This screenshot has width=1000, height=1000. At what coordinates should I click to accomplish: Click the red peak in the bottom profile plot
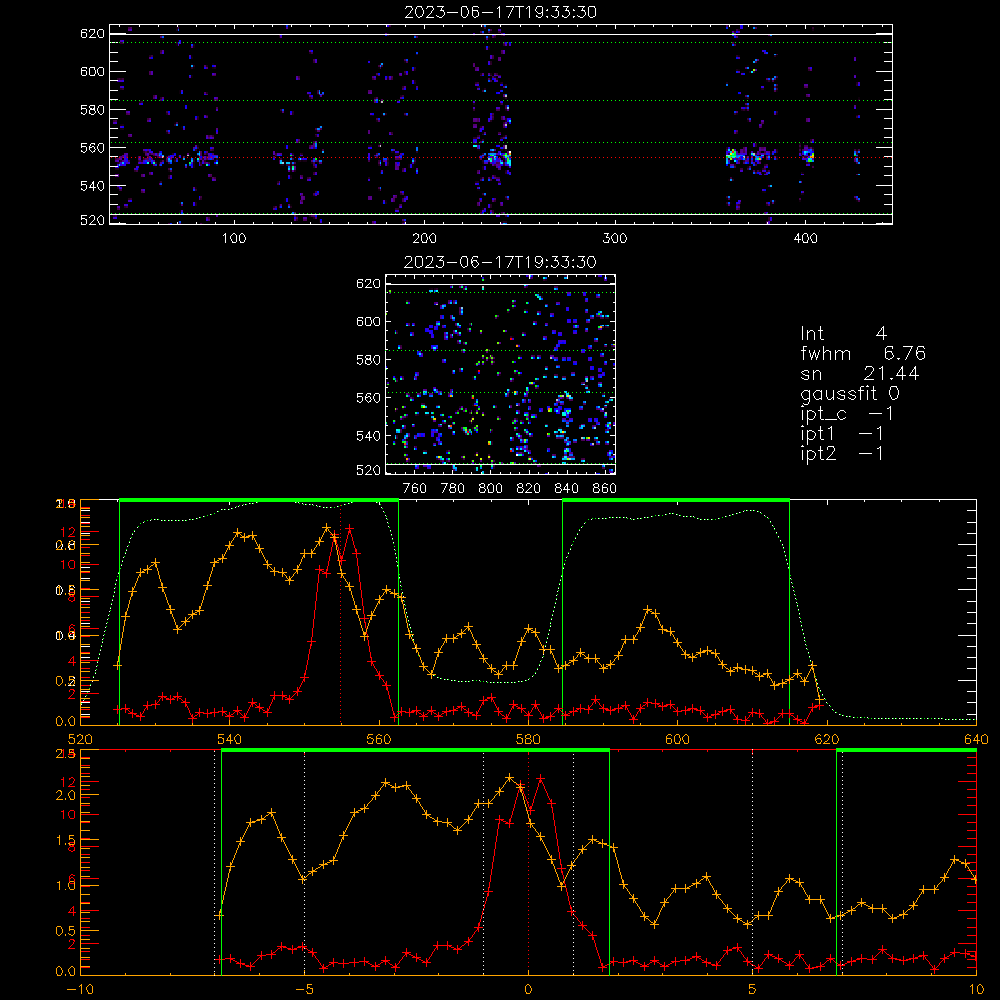coord(541,779)
